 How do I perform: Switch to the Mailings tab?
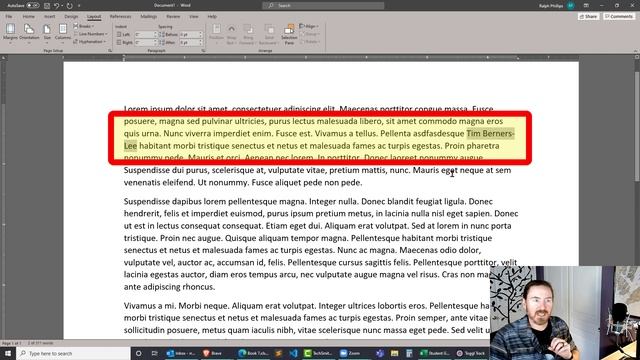click(149, 16)
